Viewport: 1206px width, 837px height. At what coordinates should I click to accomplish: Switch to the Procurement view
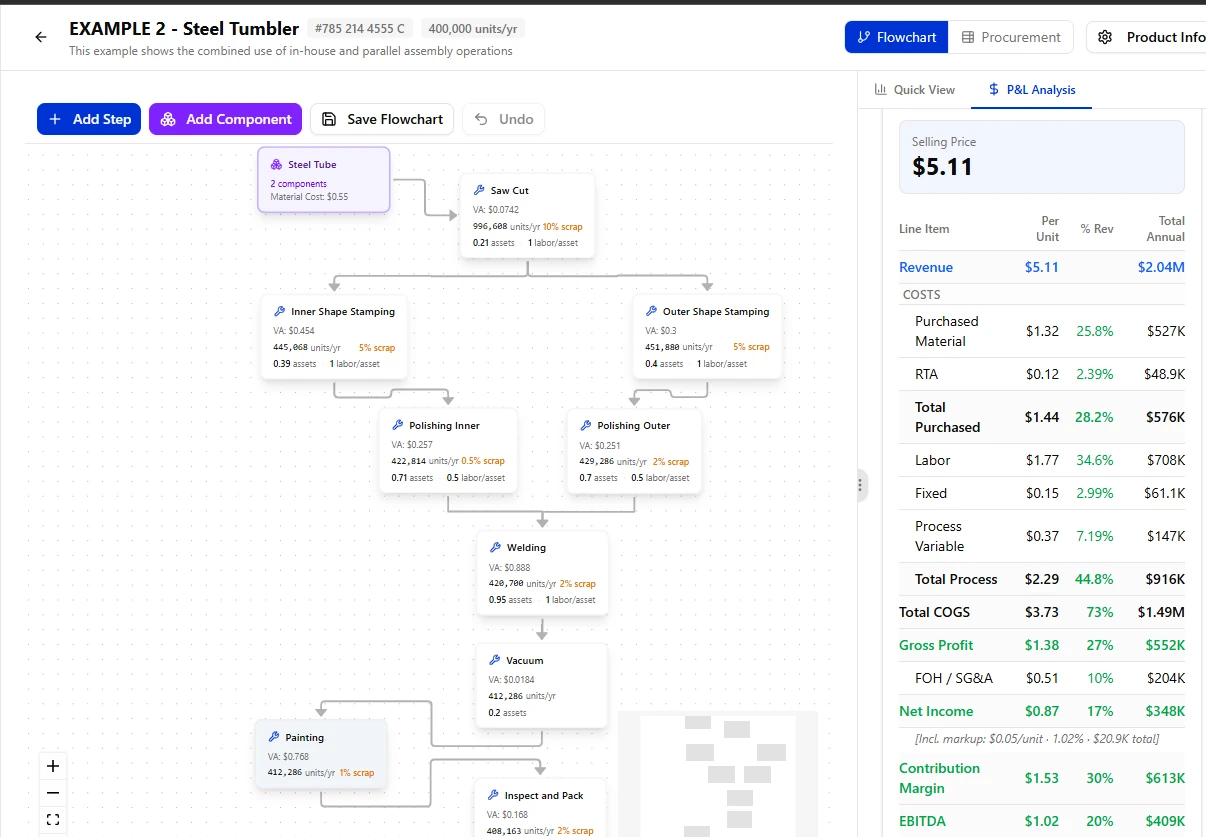click(1010, 37)
